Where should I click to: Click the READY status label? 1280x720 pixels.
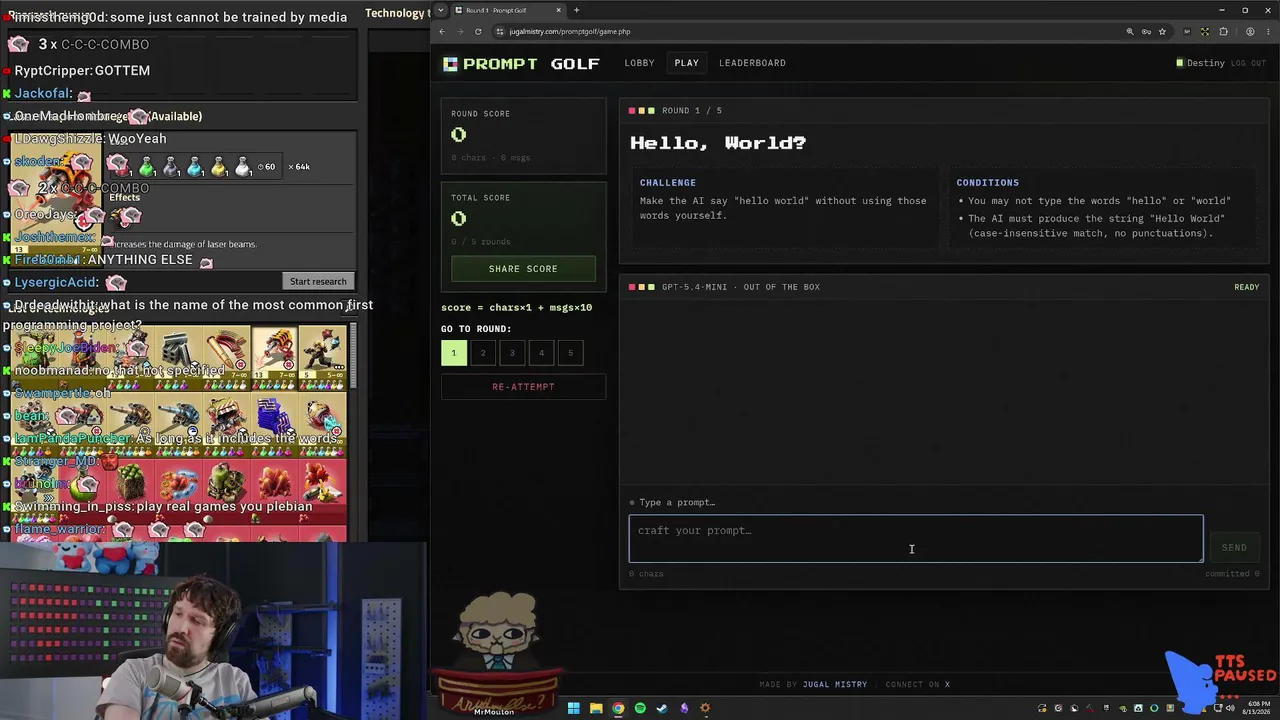pos(1246,287)
